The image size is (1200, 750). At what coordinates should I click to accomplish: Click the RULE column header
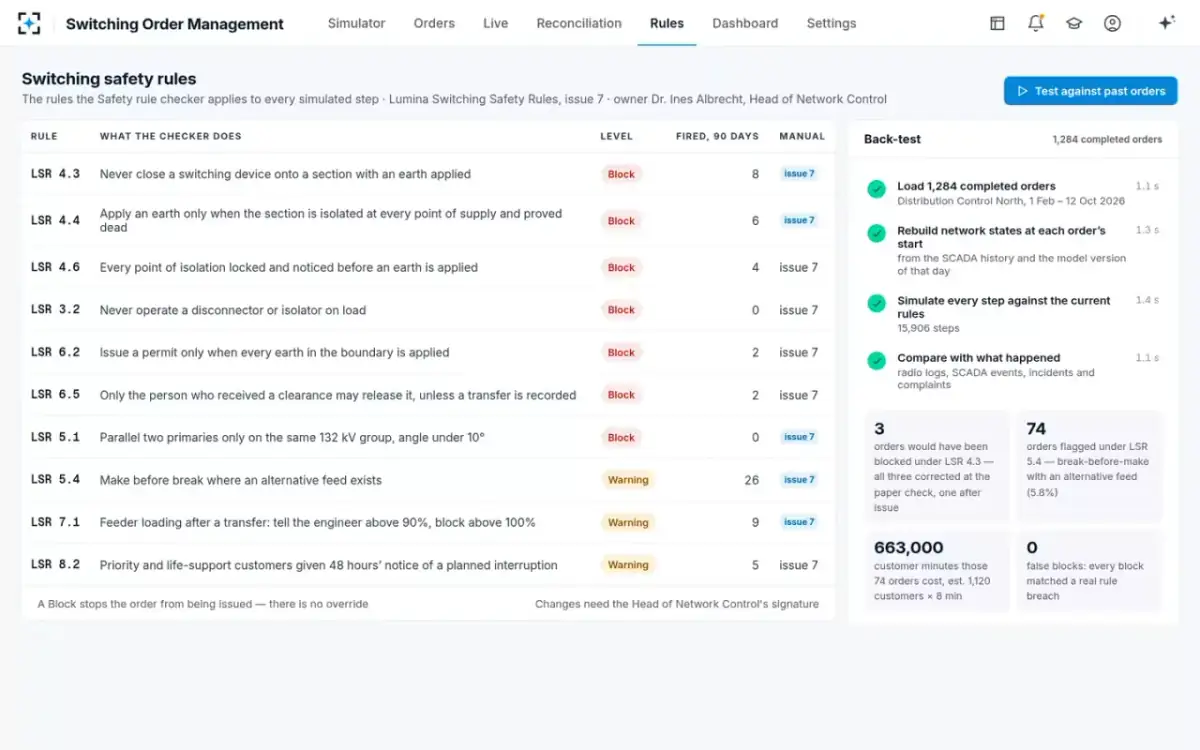44,136
